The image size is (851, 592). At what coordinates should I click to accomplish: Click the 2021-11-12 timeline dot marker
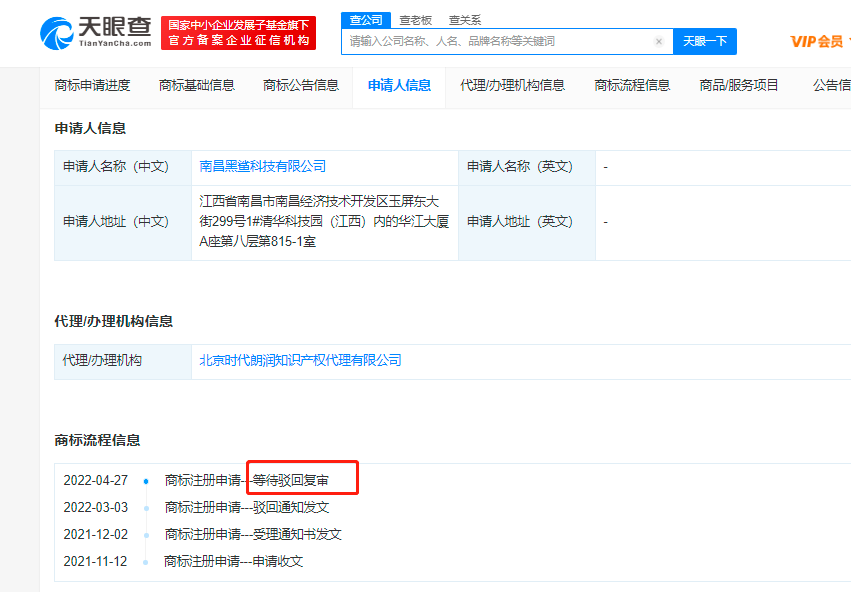pos(145,562)
